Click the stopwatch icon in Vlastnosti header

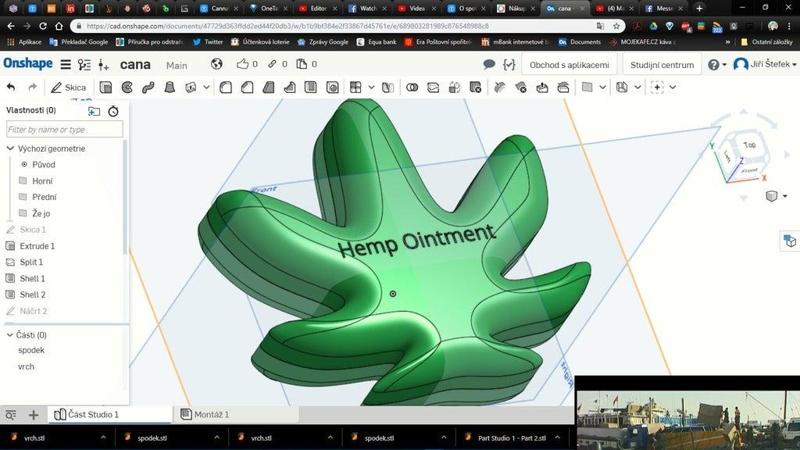click(x=113, y=111)
